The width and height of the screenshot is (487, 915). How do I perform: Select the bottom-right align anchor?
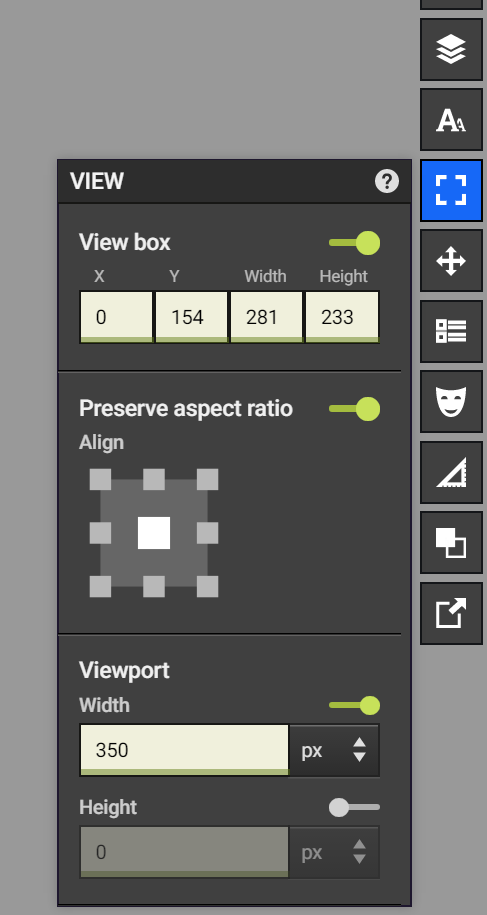208,586
